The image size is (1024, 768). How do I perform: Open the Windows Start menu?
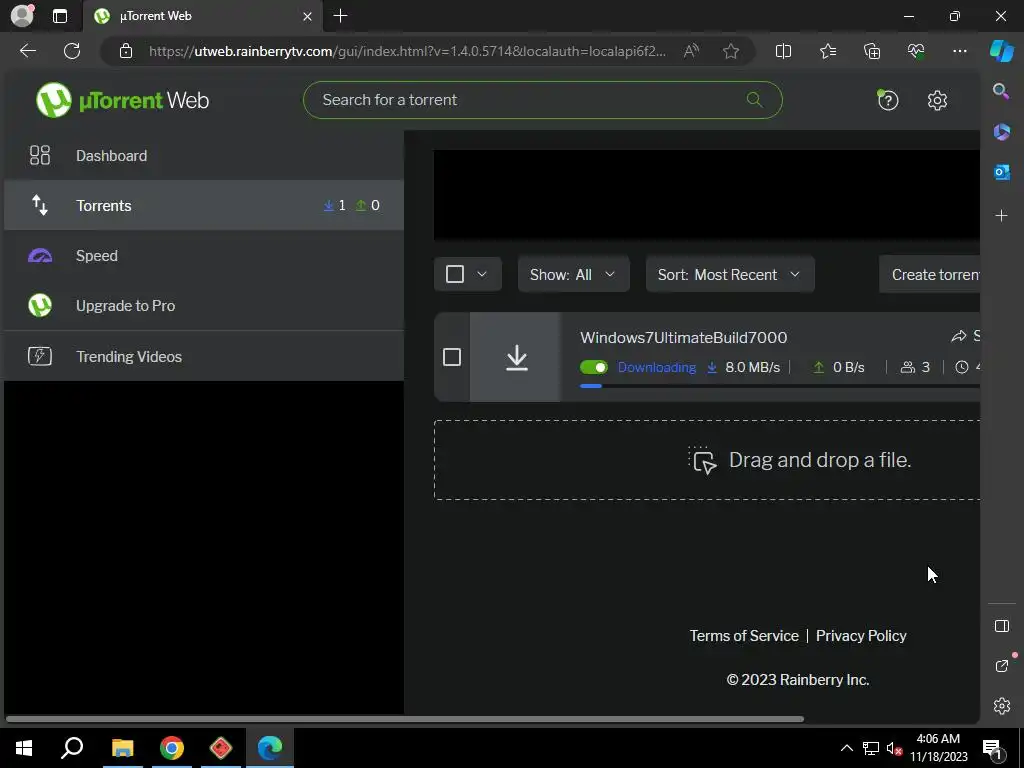click(24, 748)
